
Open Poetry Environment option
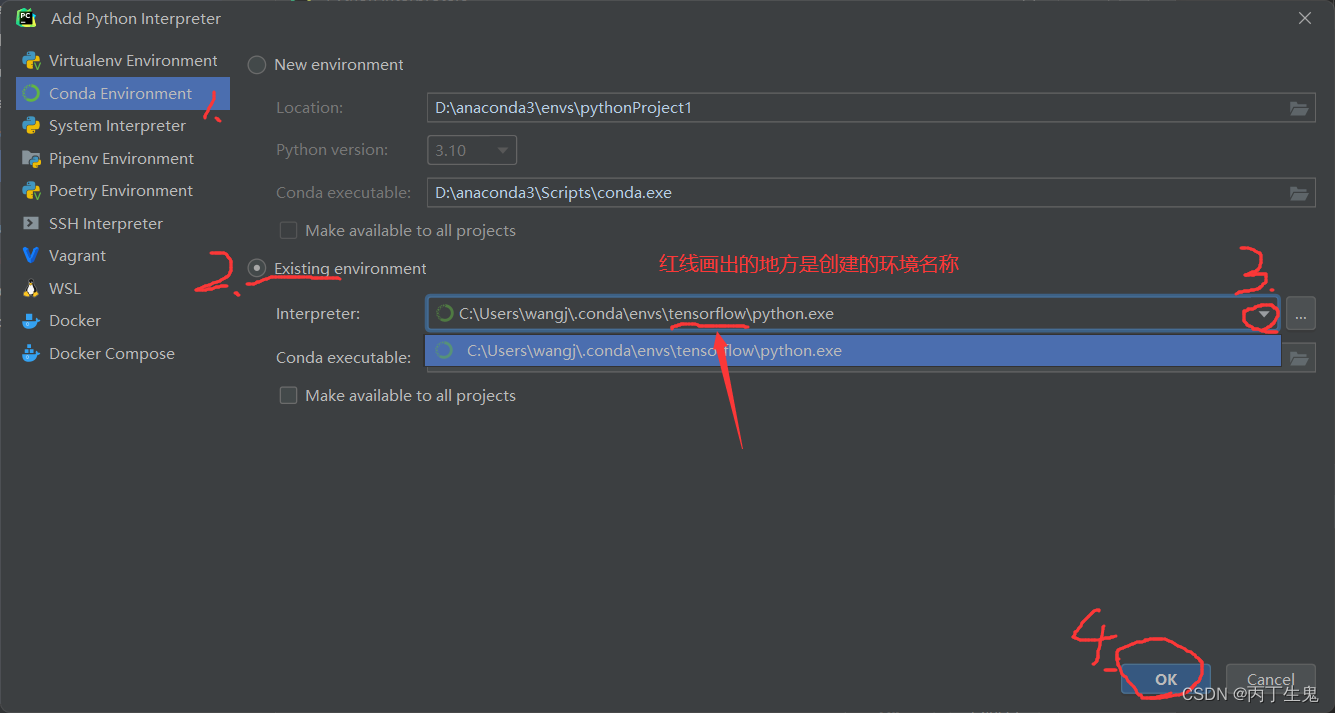click(123, 191)
